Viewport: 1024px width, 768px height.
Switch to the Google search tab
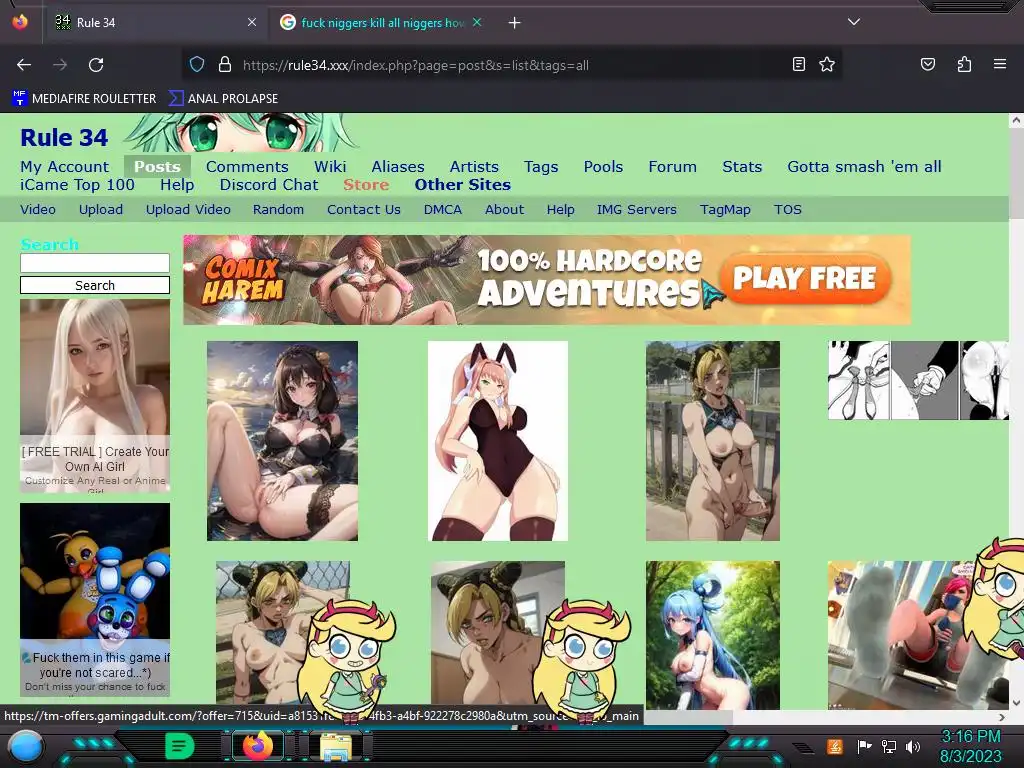pyautogui.click(x=381, y=22)
